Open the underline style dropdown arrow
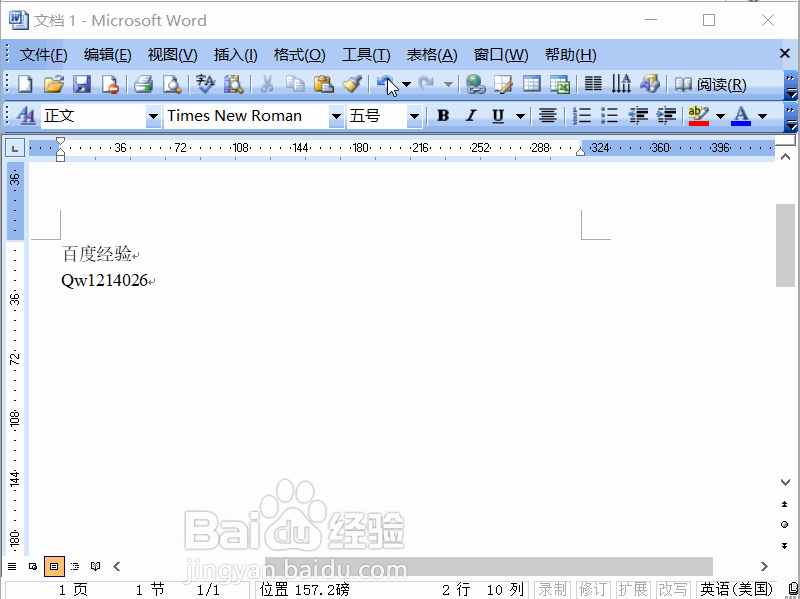Viewport: 800px width, 599px height. [520, 116]
